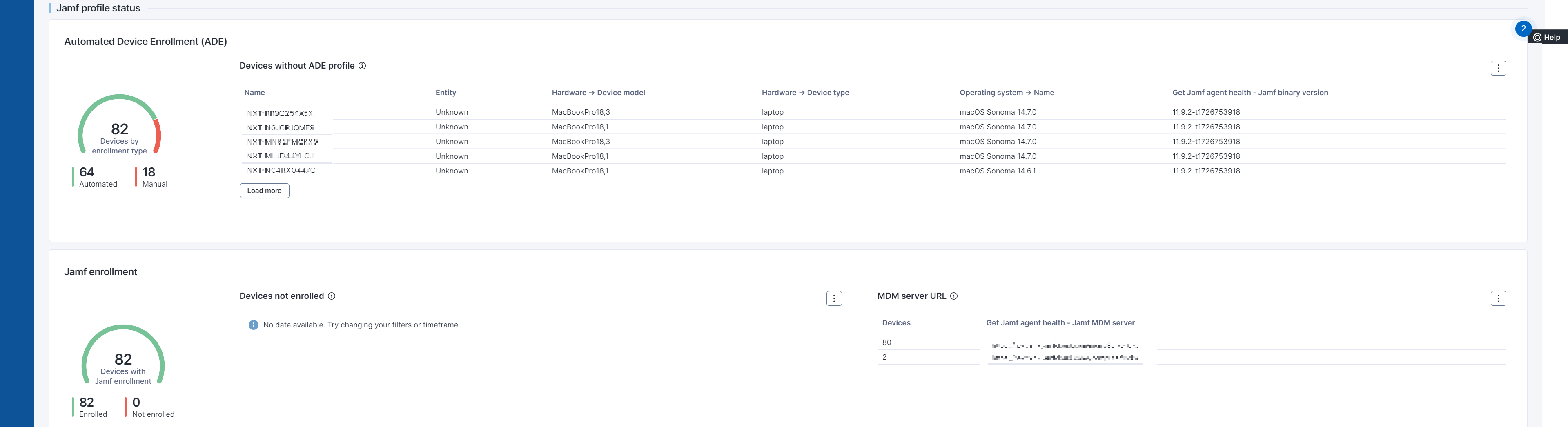Image resolution: width=1568 pixels, height=427 pixels.
Task: Open three-dot menu for MDM server URL
Action: [x=1498, y=299]
